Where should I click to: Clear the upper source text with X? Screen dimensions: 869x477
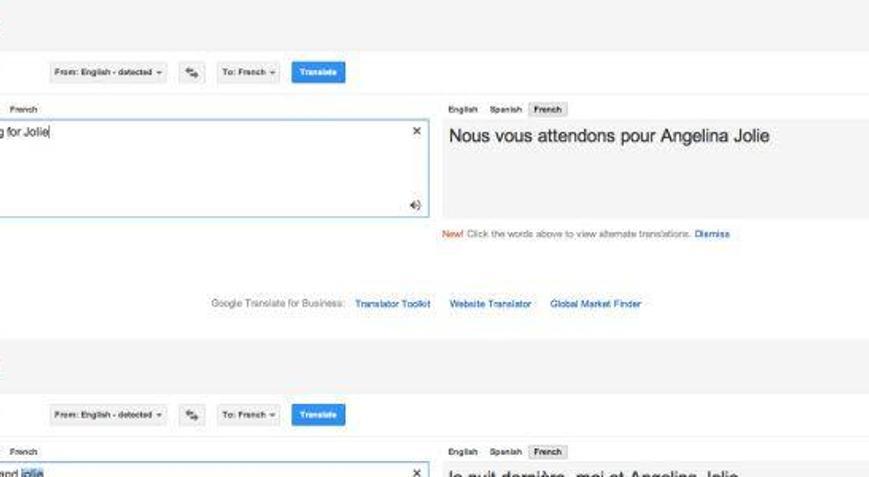[417, 131]
